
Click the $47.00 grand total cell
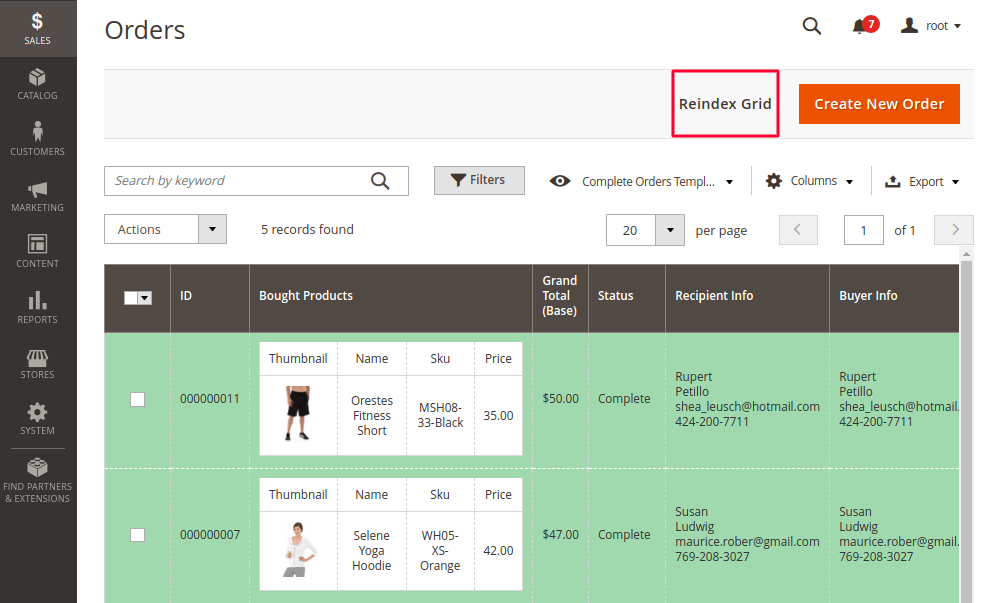(x=561, y=535)
